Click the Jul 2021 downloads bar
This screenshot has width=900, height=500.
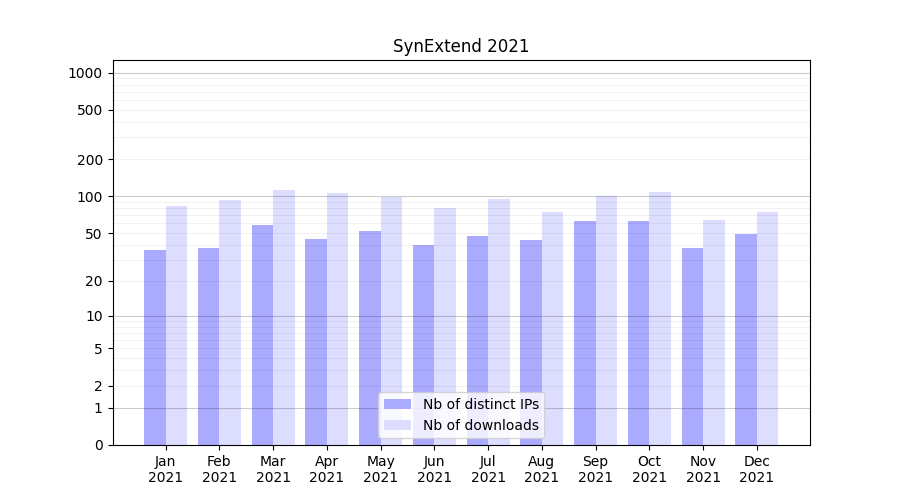pos(499,322)
